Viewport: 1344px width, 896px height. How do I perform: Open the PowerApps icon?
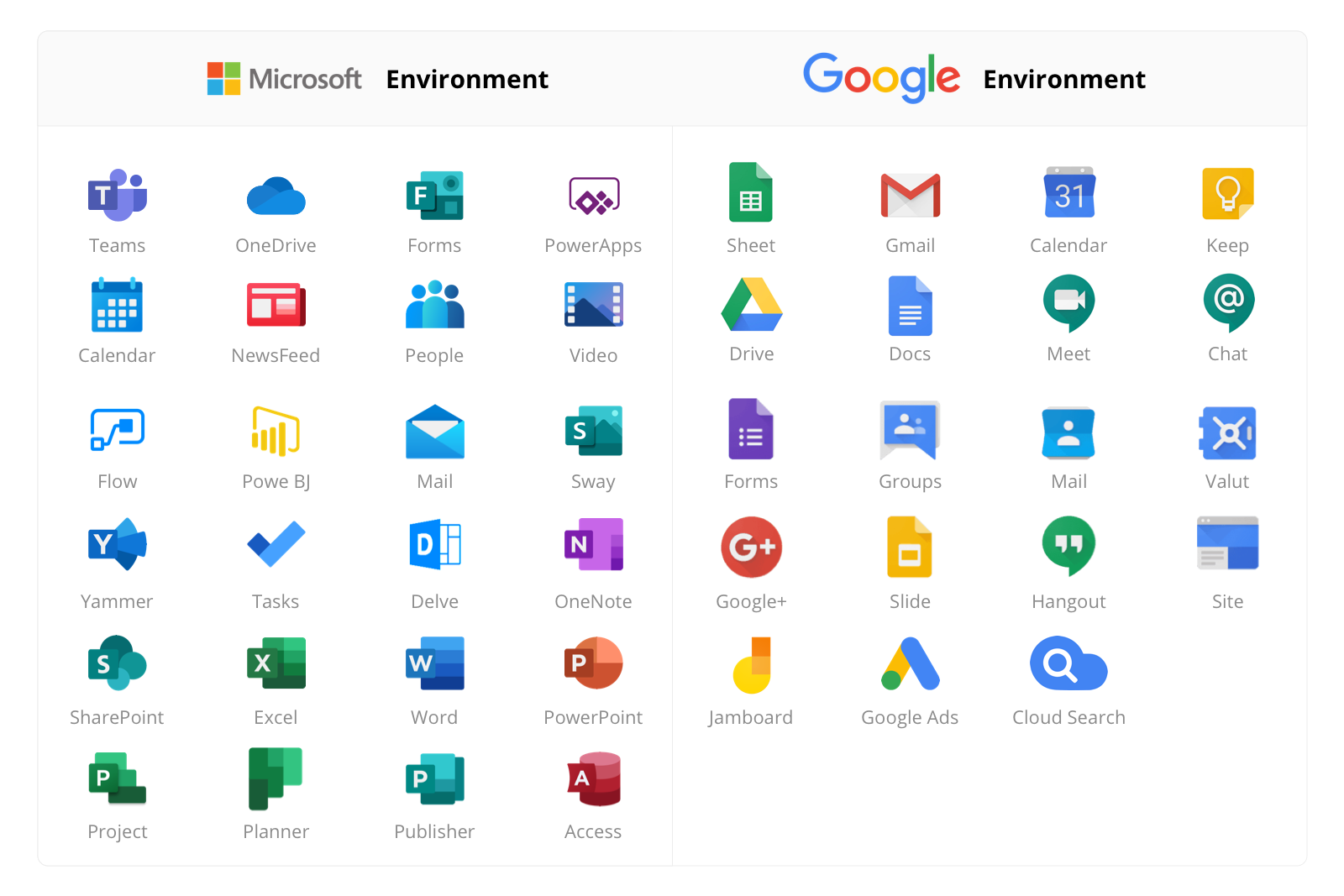pos(594,196)
